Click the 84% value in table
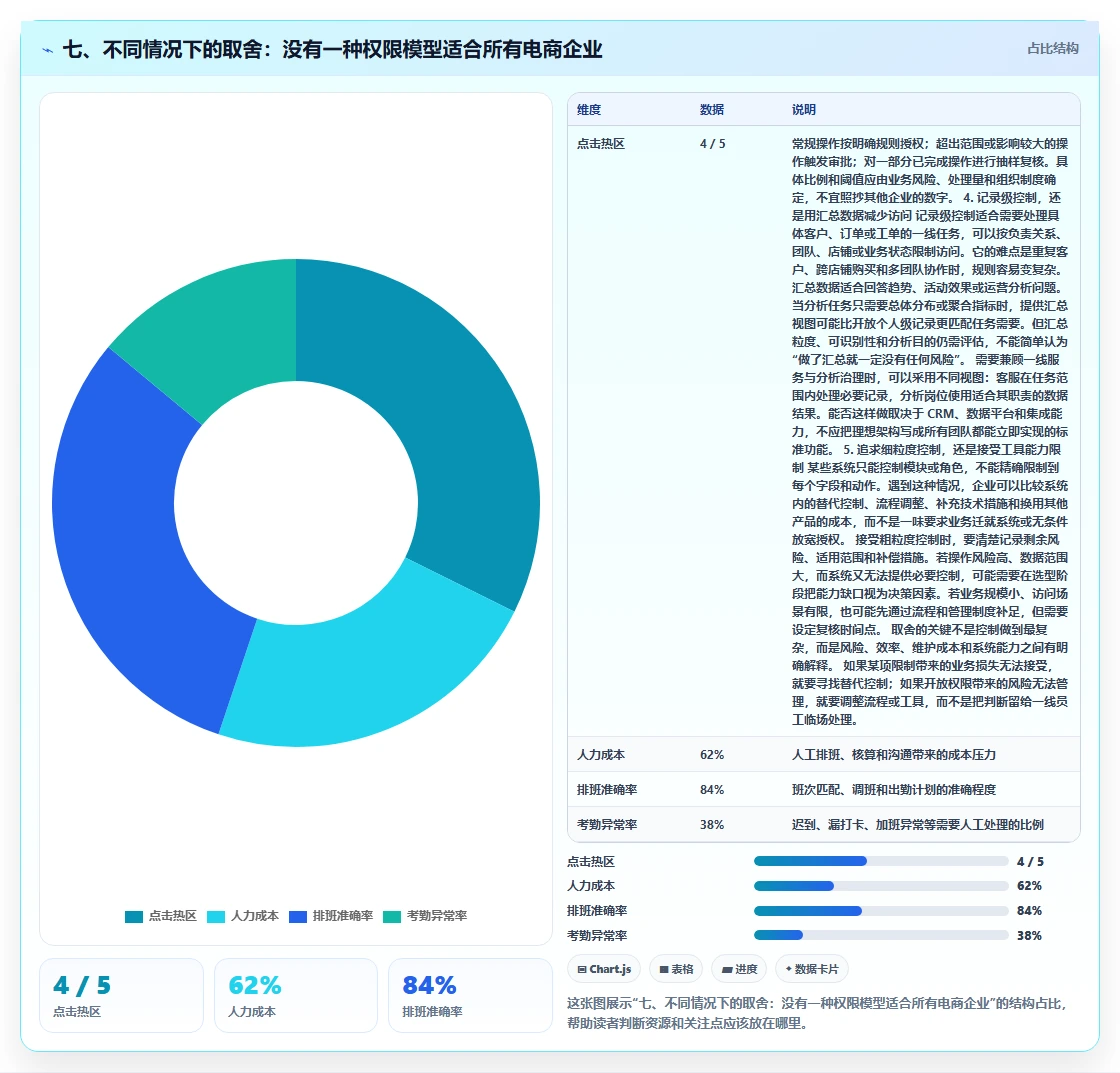The image size is (1120, 1073). click(712, 789)
